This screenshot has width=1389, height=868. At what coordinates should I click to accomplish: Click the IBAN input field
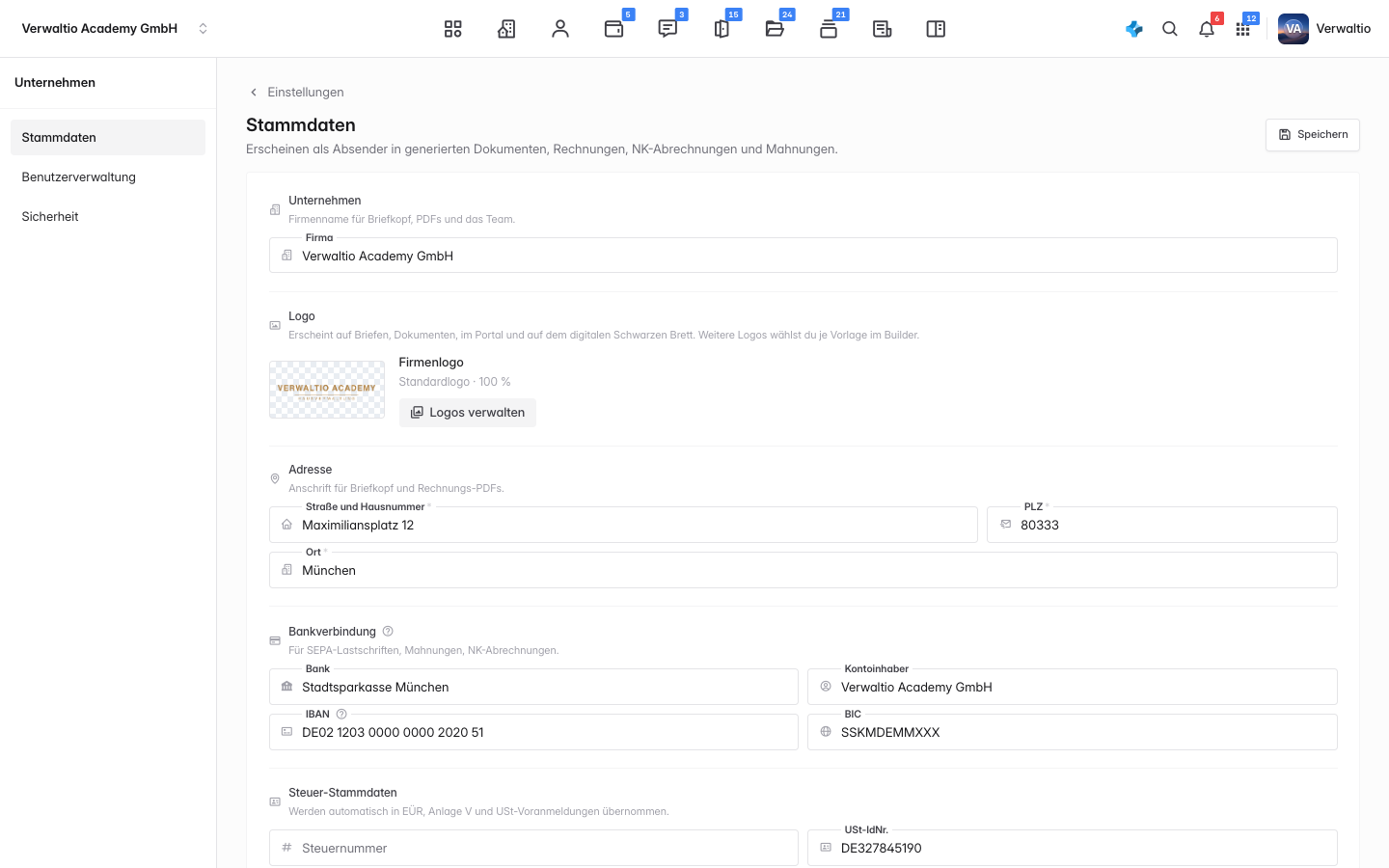[533, 732]
